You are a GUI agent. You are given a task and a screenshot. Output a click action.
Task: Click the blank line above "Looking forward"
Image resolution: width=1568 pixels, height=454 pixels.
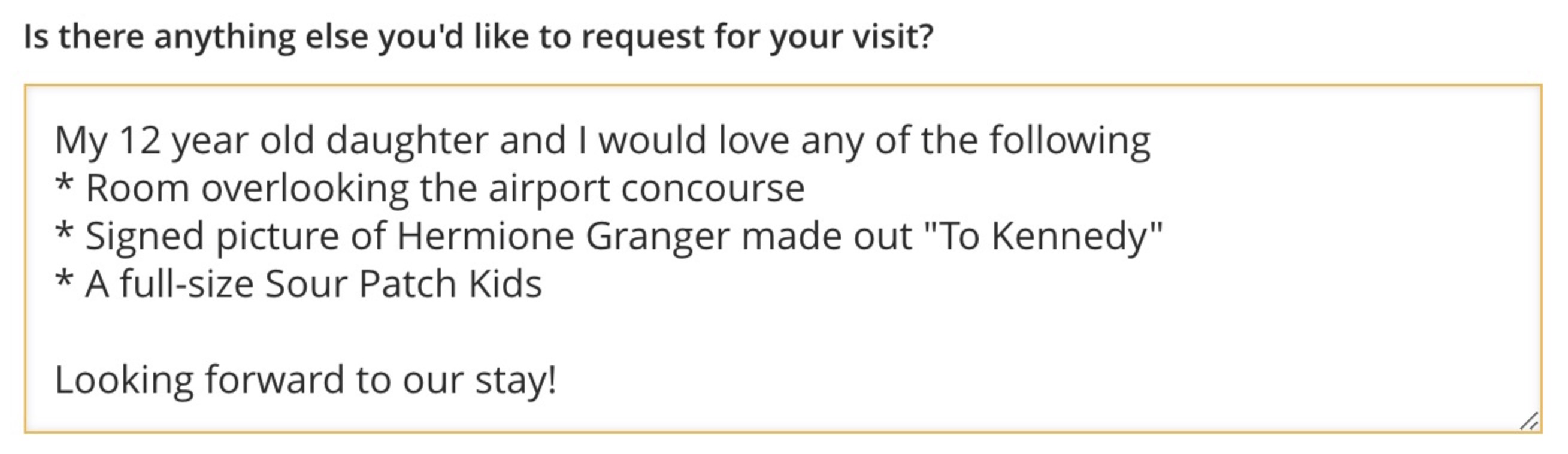[x=304, y=332]
